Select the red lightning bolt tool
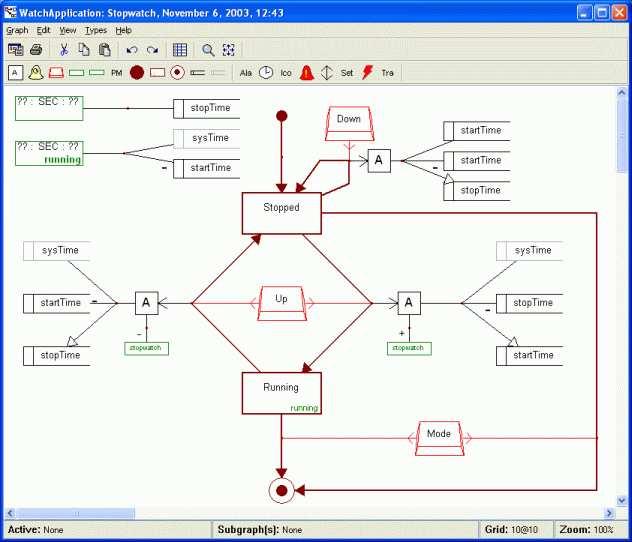The image size is (632, 542). pos(367,73)
